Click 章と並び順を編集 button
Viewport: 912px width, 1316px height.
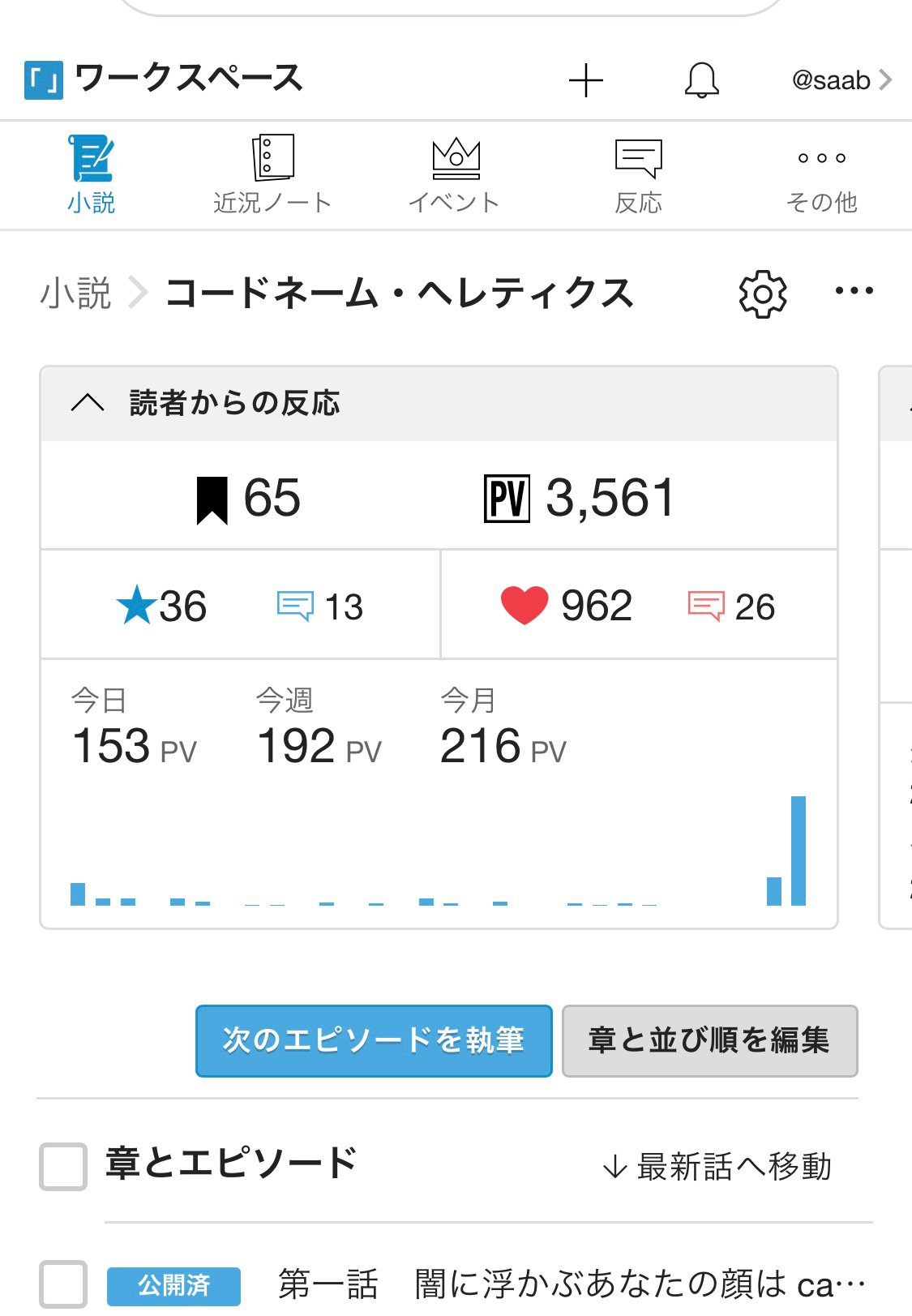709,1040
